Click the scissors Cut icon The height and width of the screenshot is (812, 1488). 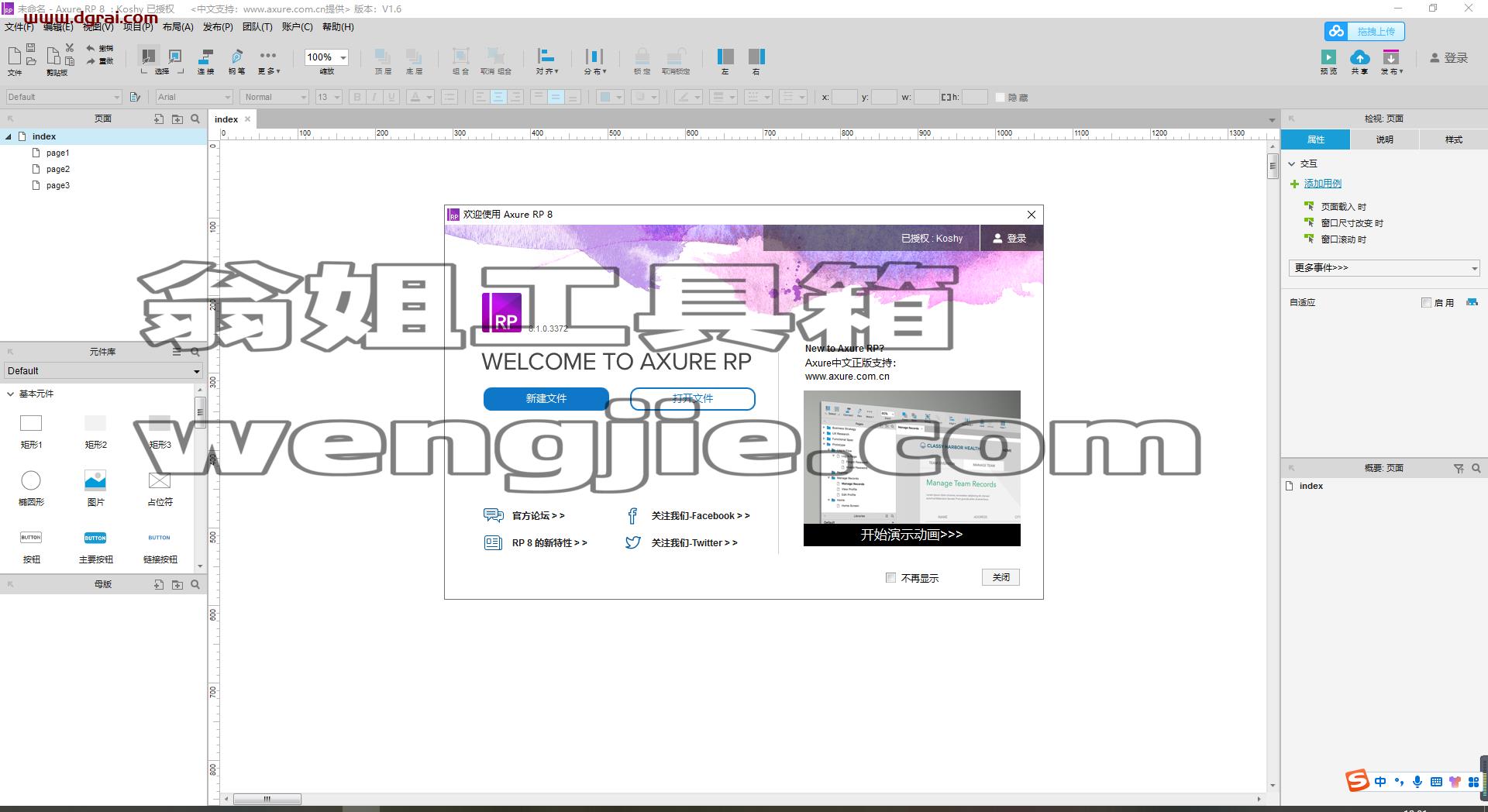point(70,48)
